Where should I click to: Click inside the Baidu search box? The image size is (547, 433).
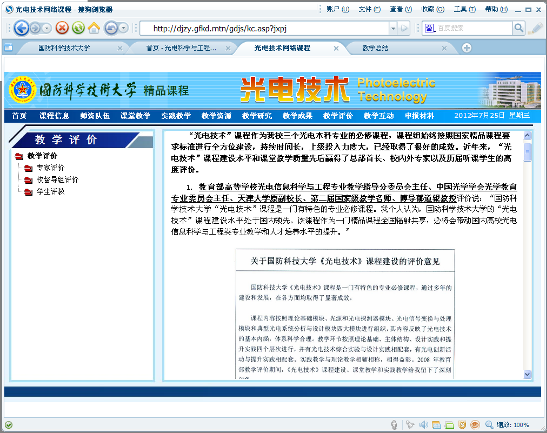(x=474, y=28)
